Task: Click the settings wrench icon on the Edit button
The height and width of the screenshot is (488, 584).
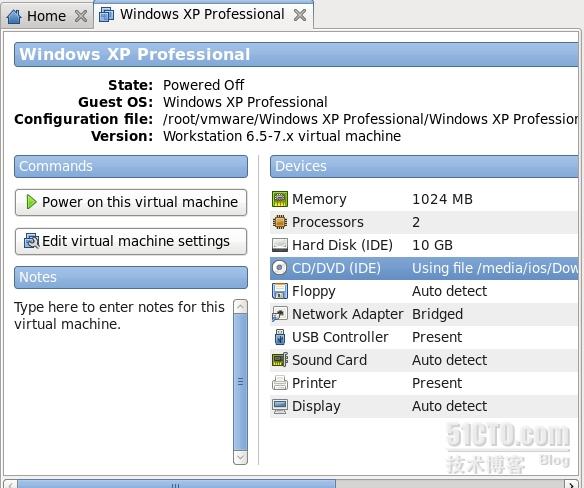Action: click(x=31, y=241)
